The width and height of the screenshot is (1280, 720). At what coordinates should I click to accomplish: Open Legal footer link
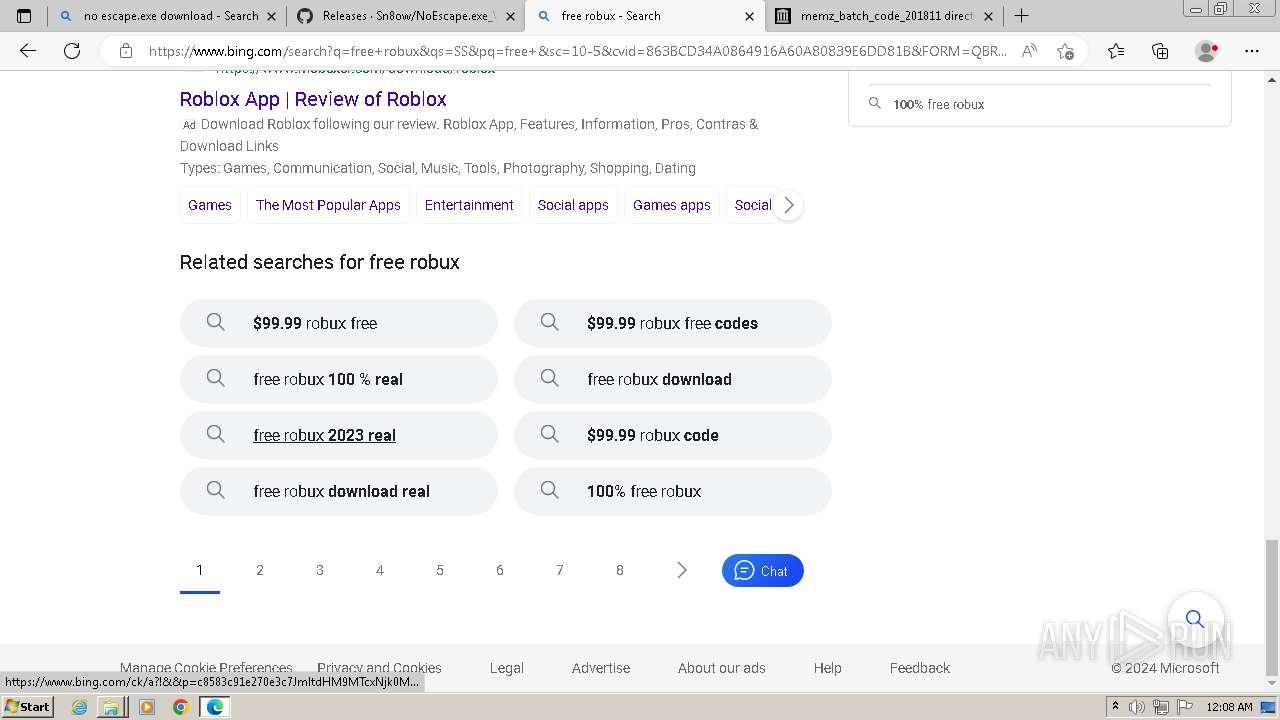[507, 668]
